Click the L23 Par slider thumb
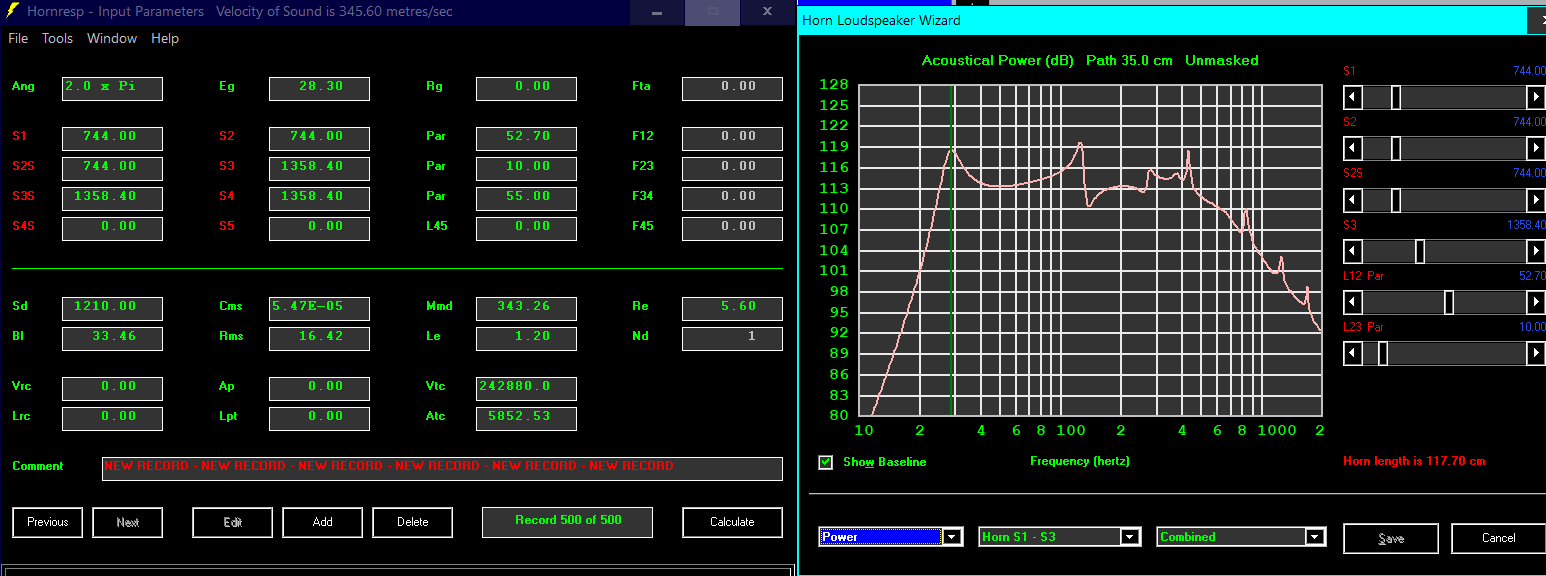 pos(1383,353)
